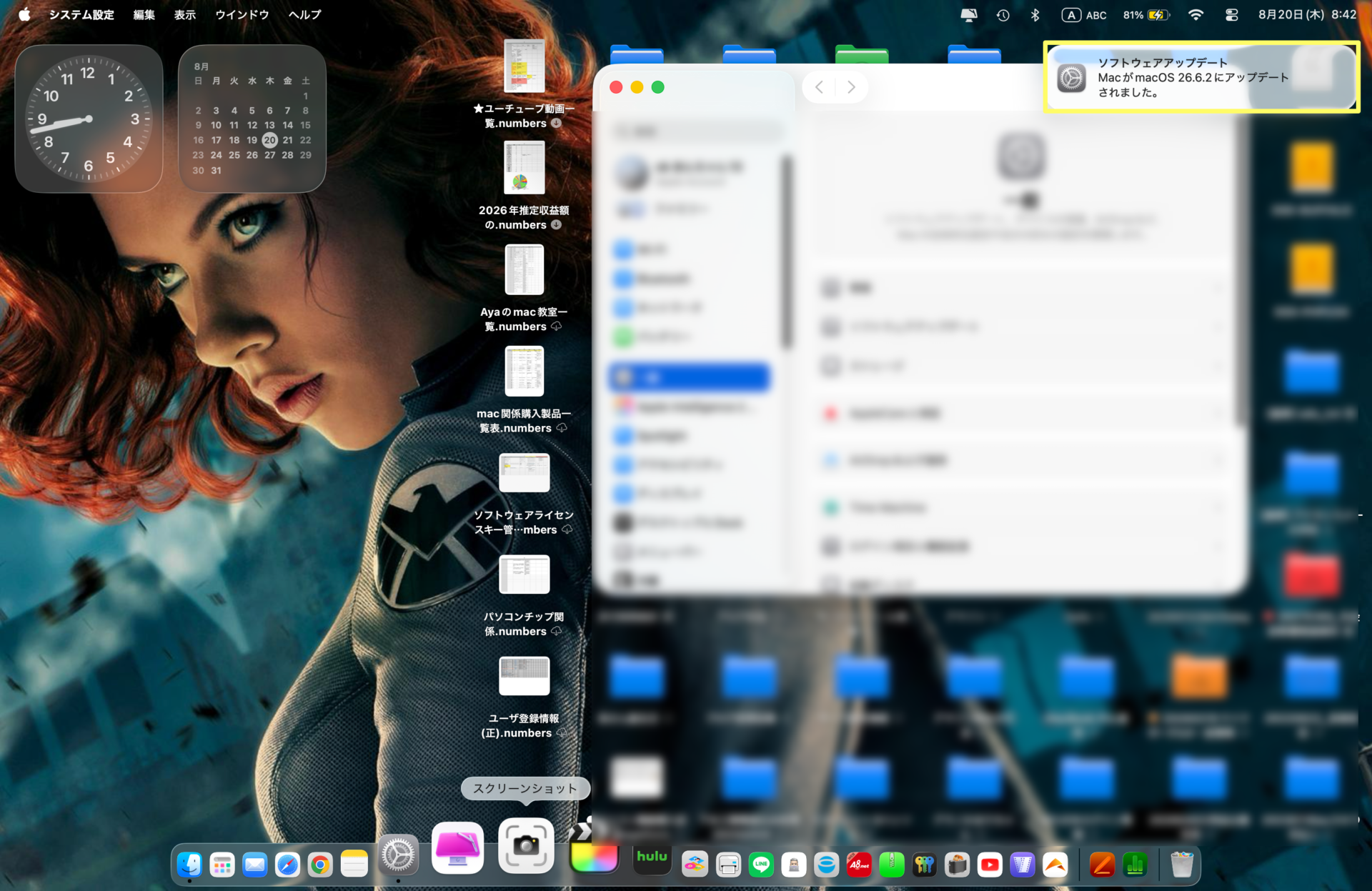1372x891 pixels.
Task: Open Launchpad apps grid in the Dock
Action: point(222,865)
